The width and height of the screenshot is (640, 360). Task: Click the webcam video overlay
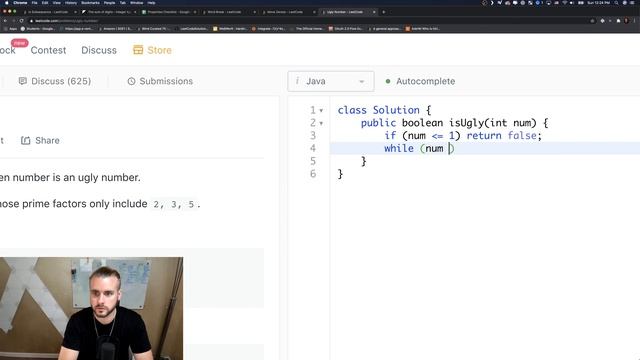(91, 308)
